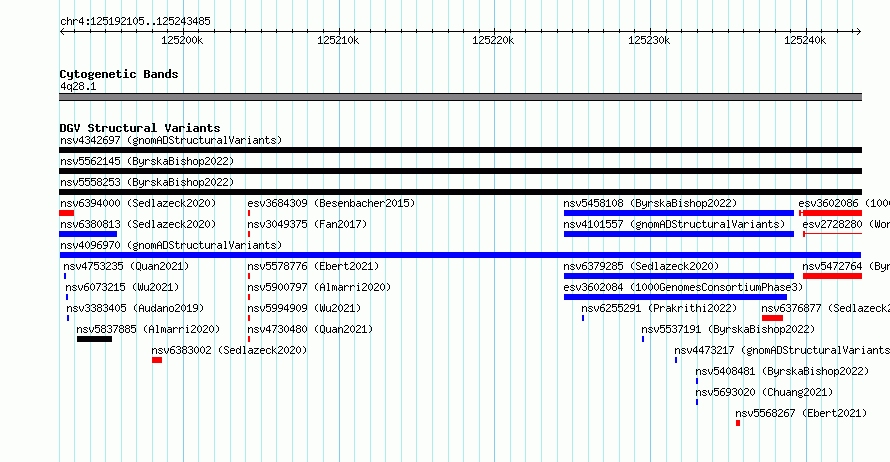Open nsv5578776 Ebert2021 variant
This screenshot has width=890, height=462.
click(x=313, y=266)
